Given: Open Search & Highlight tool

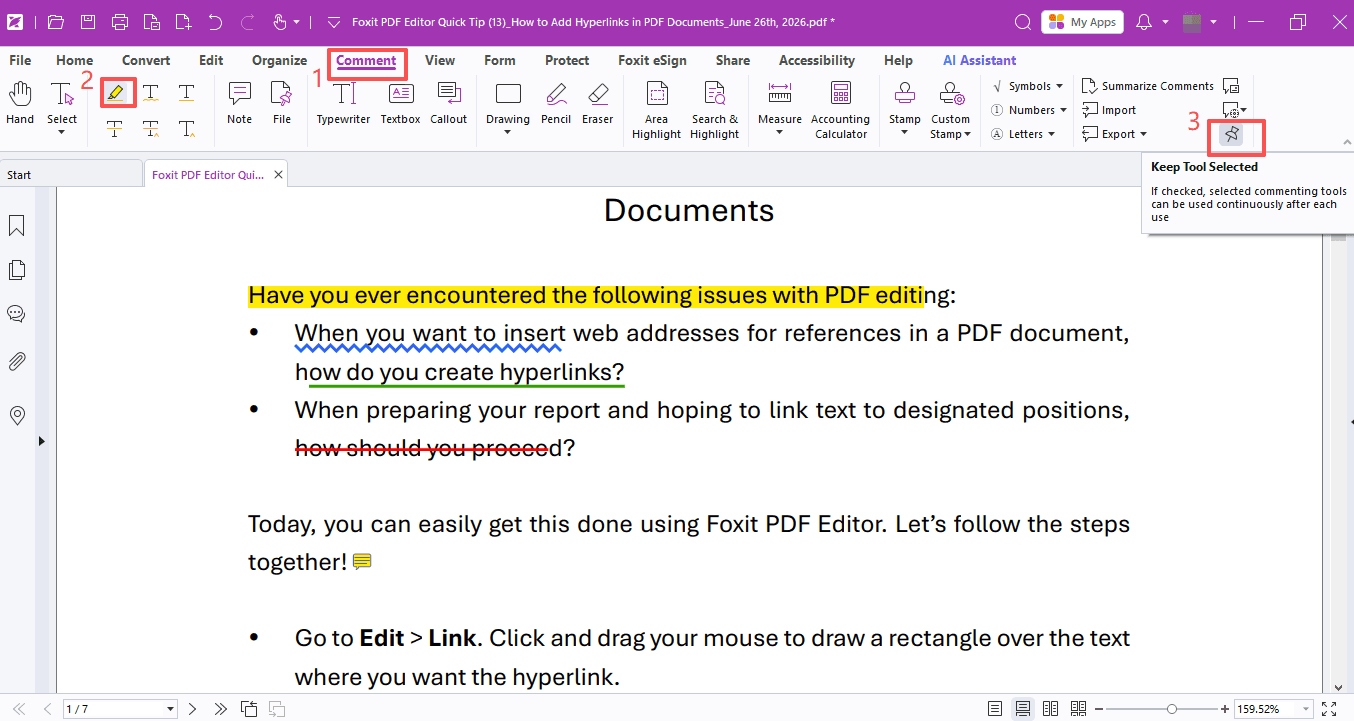Looking at the screenshot, I should click(714, 110).
